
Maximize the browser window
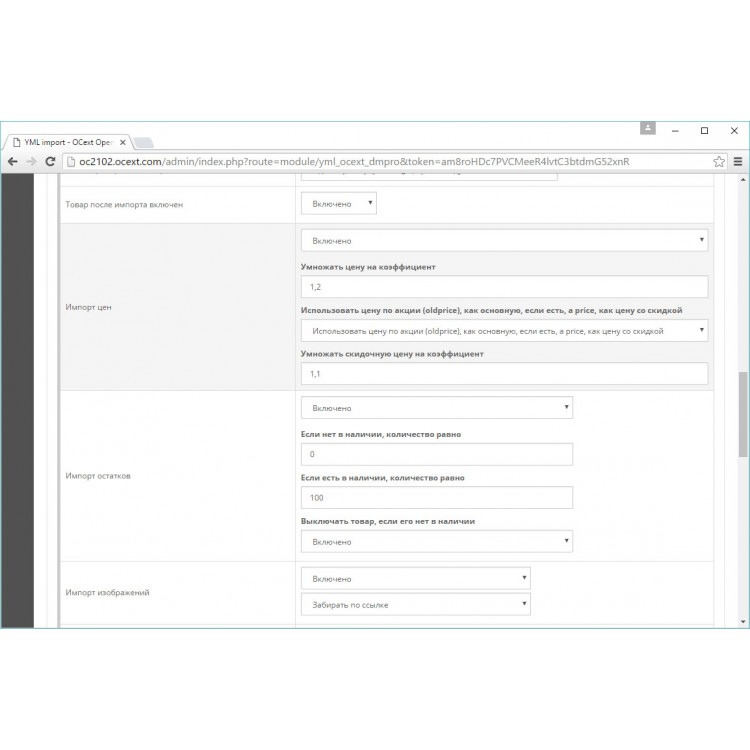(x=705, y=131)
